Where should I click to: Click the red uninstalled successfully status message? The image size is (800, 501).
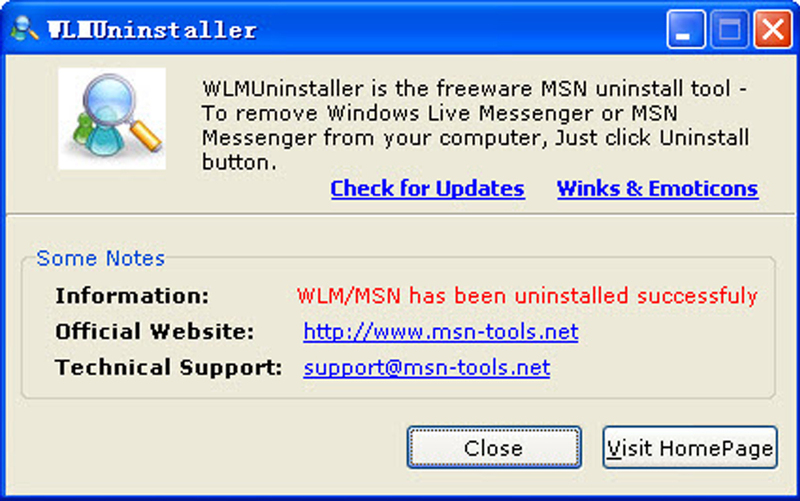tap(527, 296)
